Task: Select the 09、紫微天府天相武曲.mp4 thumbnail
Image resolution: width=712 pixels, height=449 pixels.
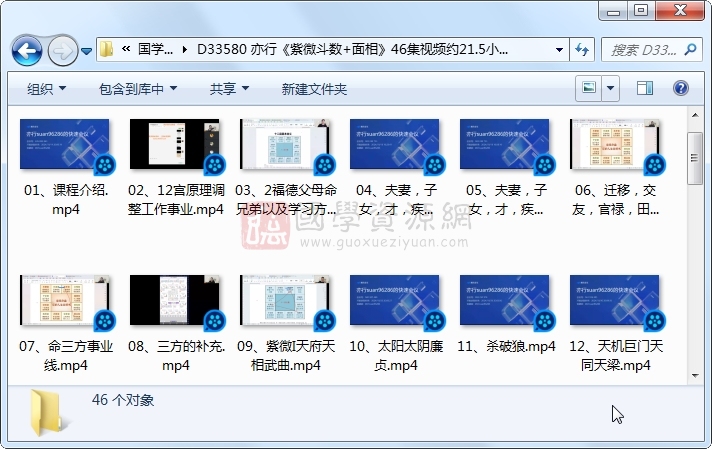Action: click(x=285, y=300)
